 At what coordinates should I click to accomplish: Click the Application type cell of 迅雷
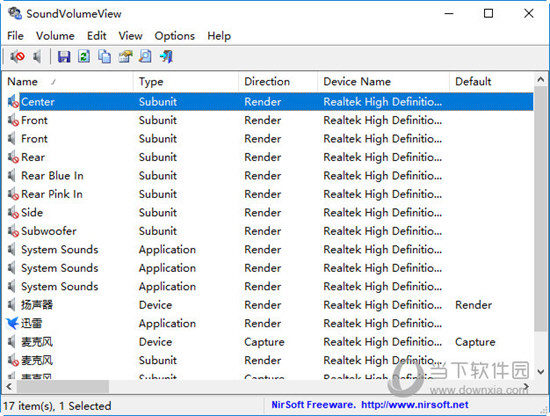167,323
